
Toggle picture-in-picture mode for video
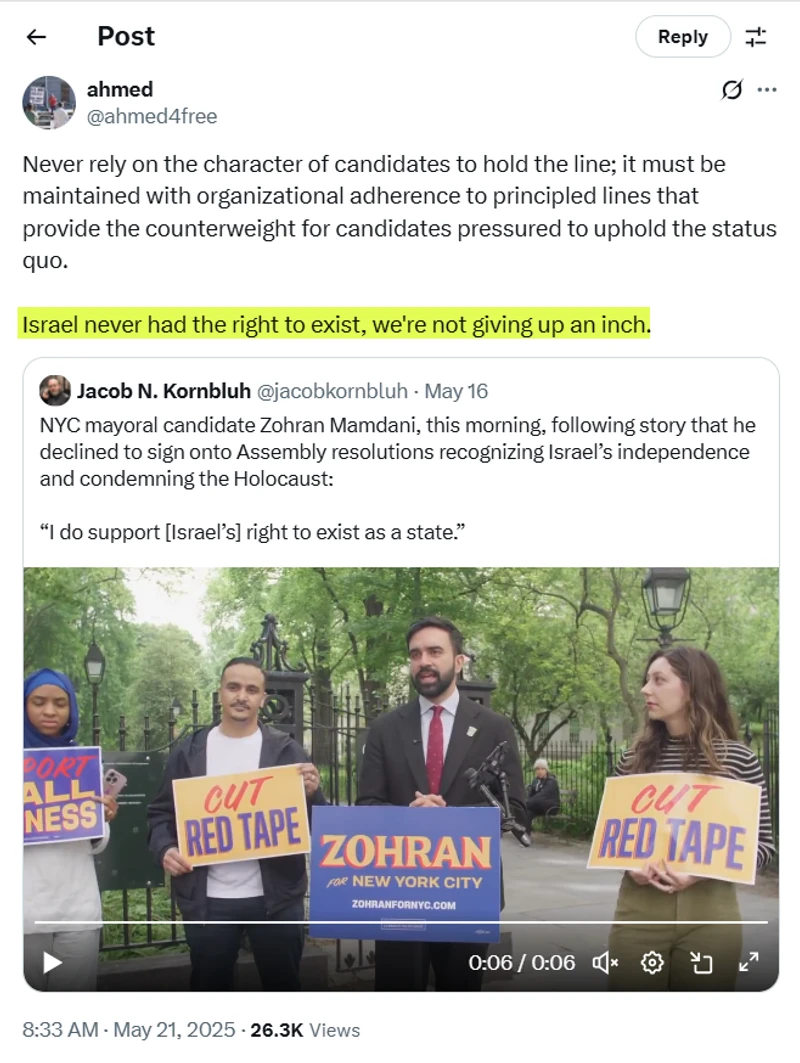click(701, 962)
